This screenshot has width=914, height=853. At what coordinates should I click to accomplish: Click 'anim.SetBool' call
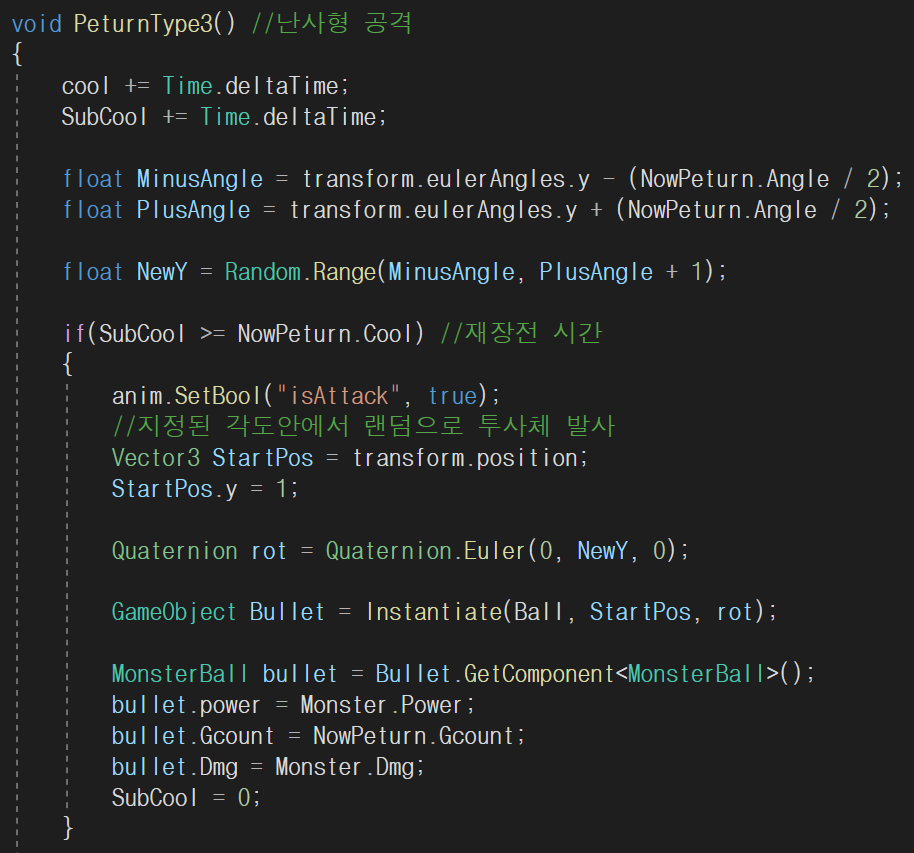click(x=186, y=396)
